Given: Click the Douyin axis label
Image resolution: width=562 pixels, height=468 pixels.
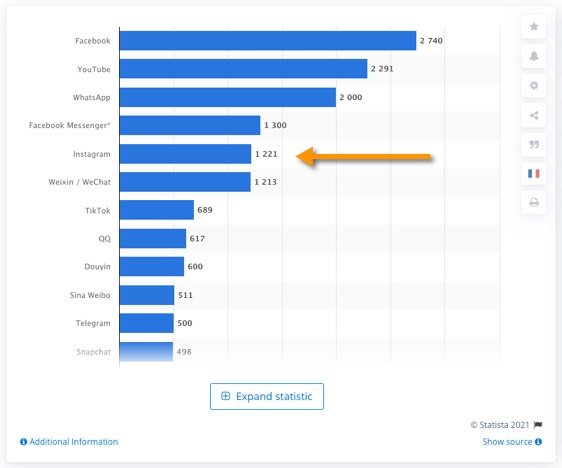Looking at the screenshot, I should 97,267.
